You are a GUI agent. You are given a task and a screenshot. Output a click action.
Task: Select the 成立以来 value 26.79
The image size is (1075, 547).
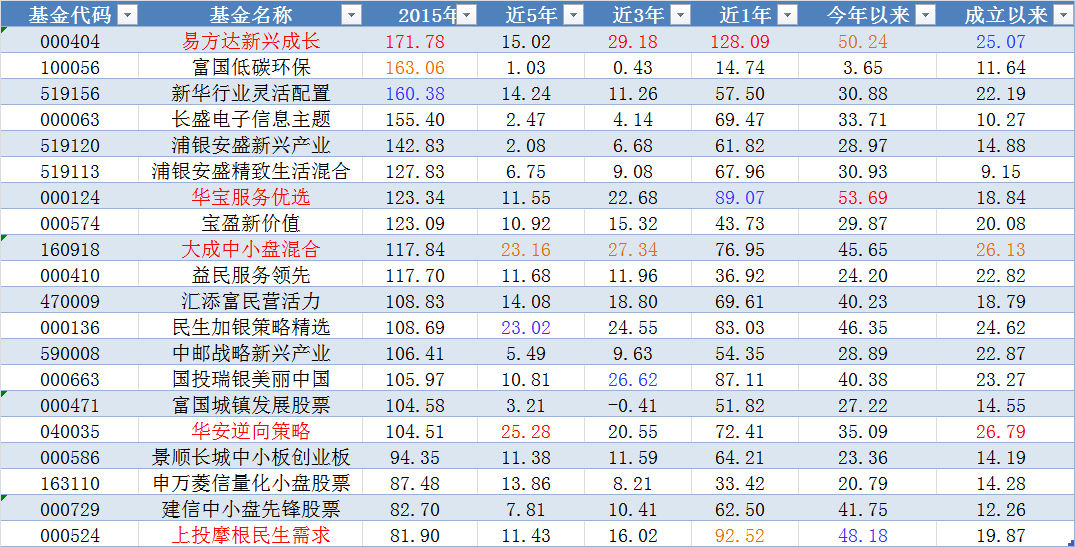[x=1001, y=433]
